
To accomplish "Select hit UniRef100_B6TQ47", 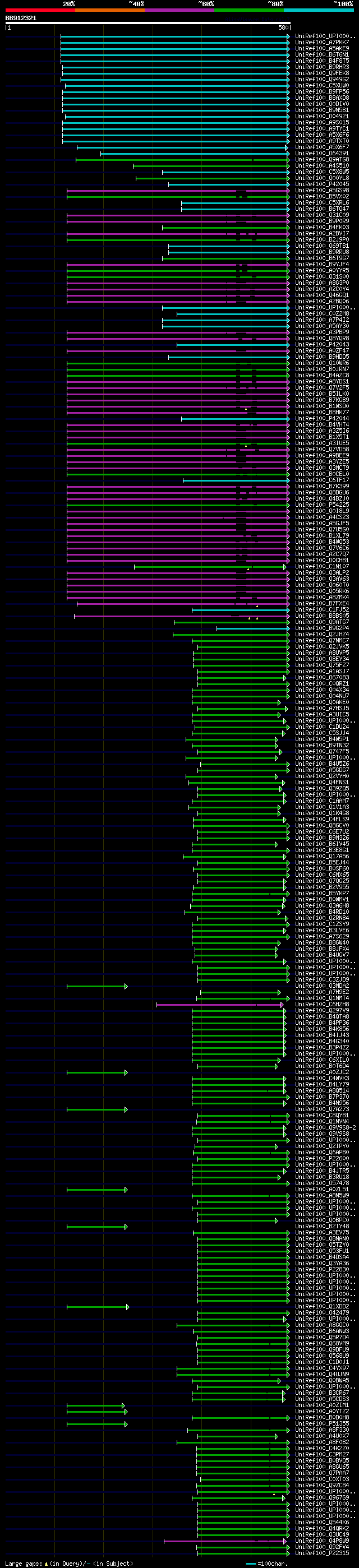I will pyautogui.click(x=323, y=209).
